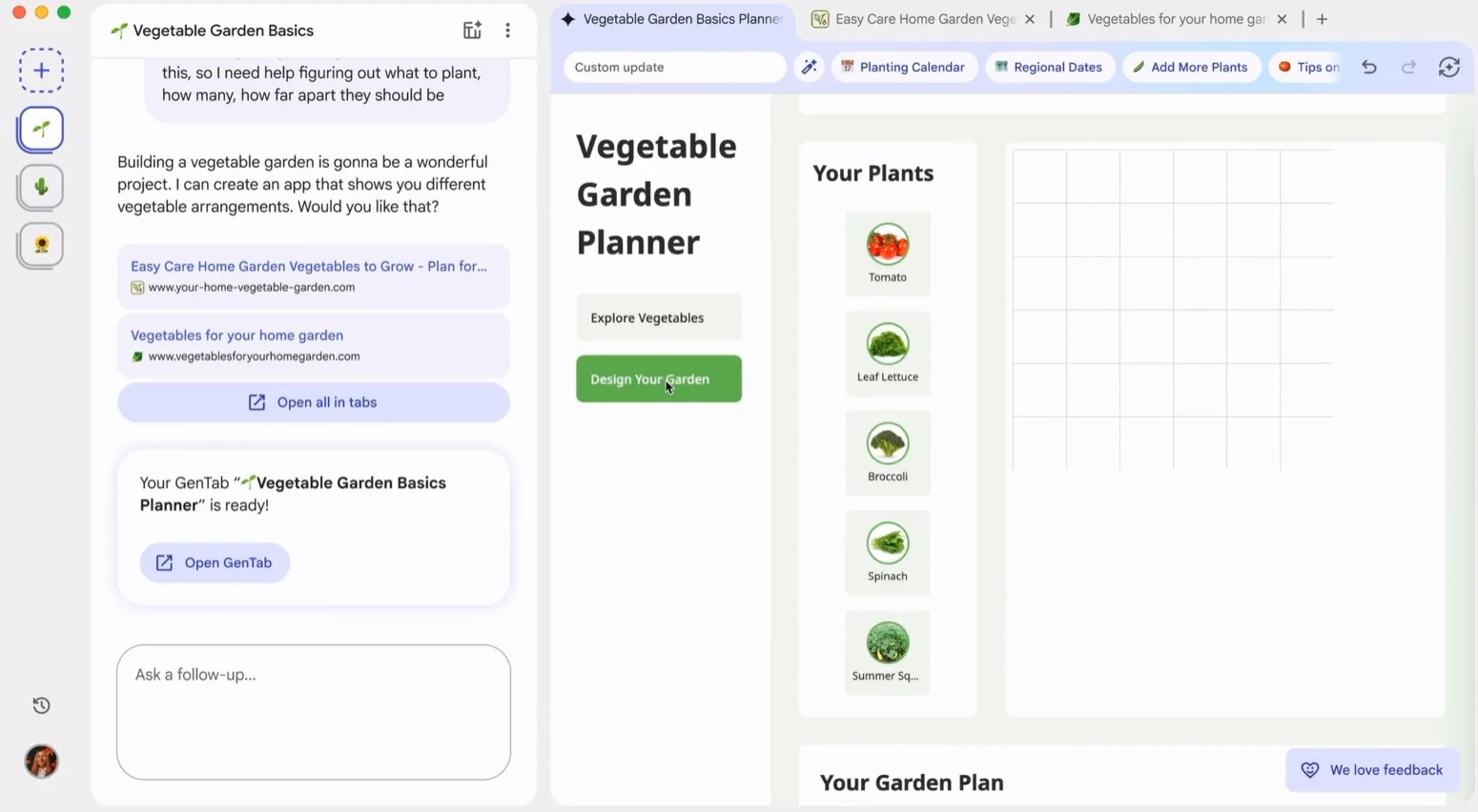
Task: Click the user profile avatar
Action: pyautogui.click(x=41, y=761)
